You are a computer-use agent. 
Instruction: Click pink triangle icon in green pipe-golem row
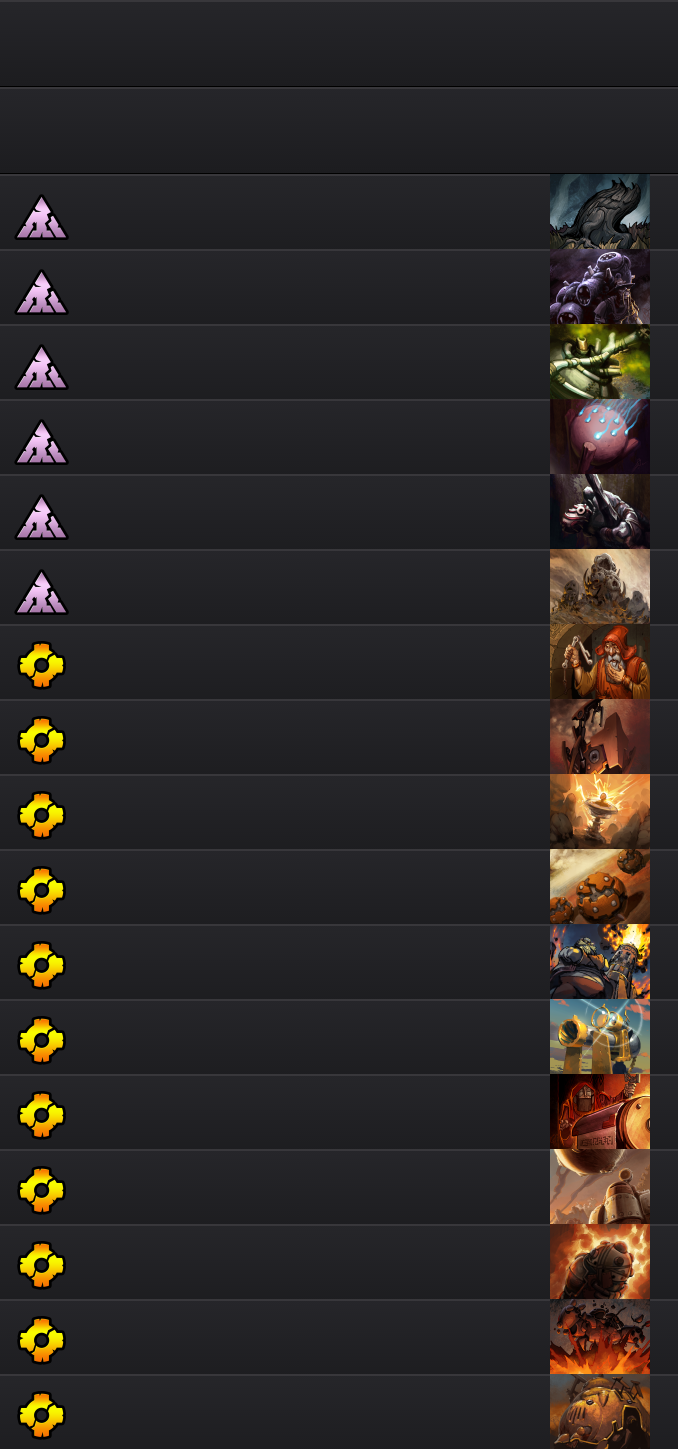point(41,367)
